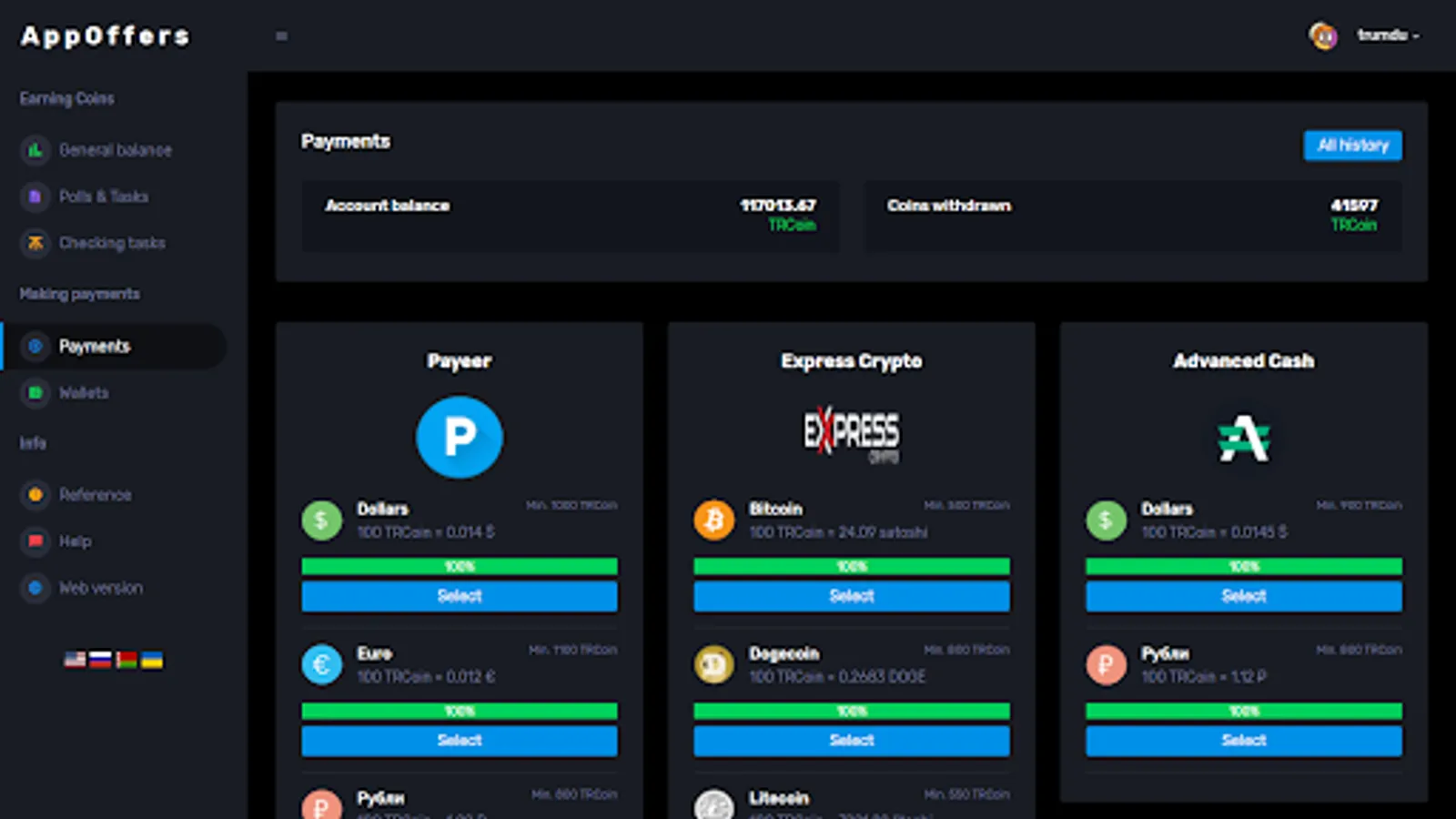Viewport: 1456px width, 819px height.
Task: Select Advanced Cash Dollars payout
Action: 1244,596
